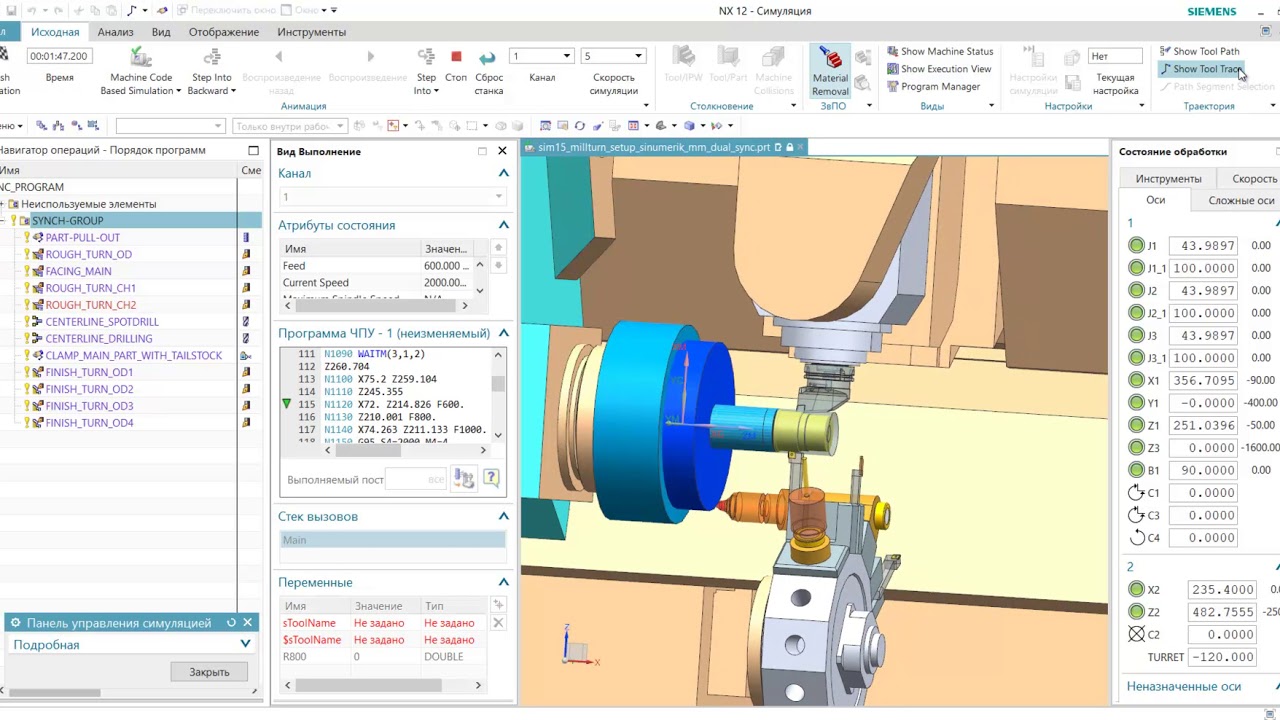Viewport: 1280px width, 720px height.
Task: Click the Текущая настройка field showing Нет
Action: click(1115, 56)
